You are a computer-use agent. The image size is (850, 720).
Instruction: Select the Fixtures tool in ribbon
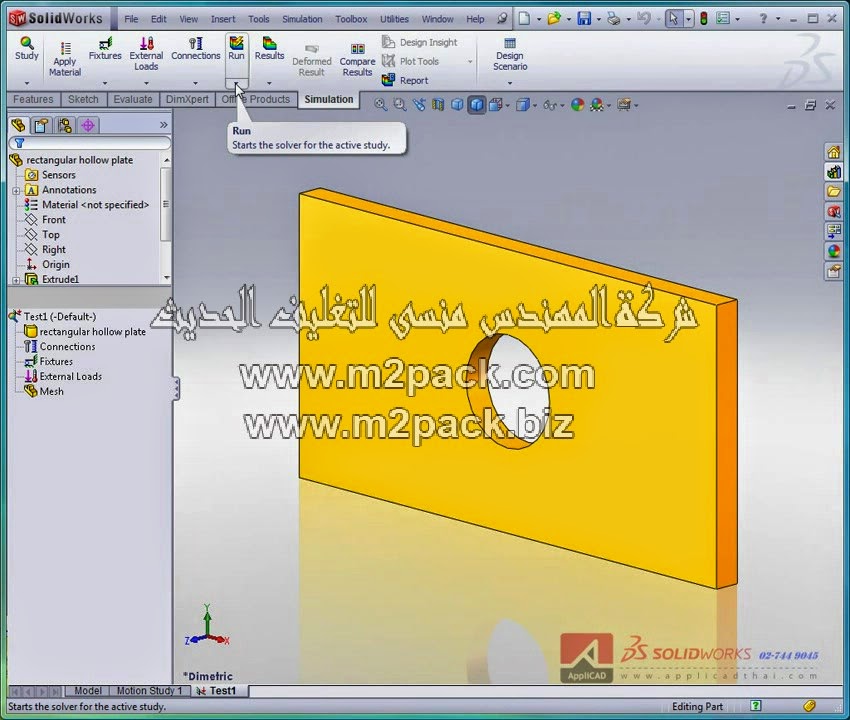coord(105,48)
